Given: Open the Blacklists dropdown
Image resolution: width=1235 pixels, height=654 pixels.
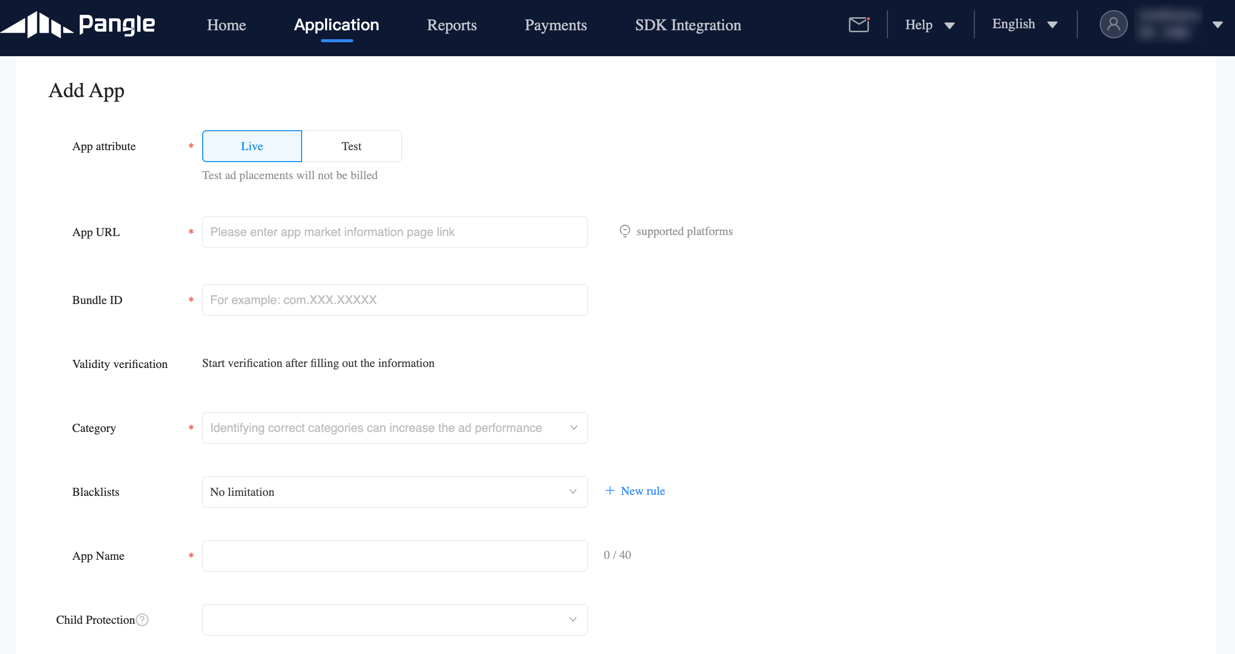Looking at the screenshot, I should [x=394, y=491].
